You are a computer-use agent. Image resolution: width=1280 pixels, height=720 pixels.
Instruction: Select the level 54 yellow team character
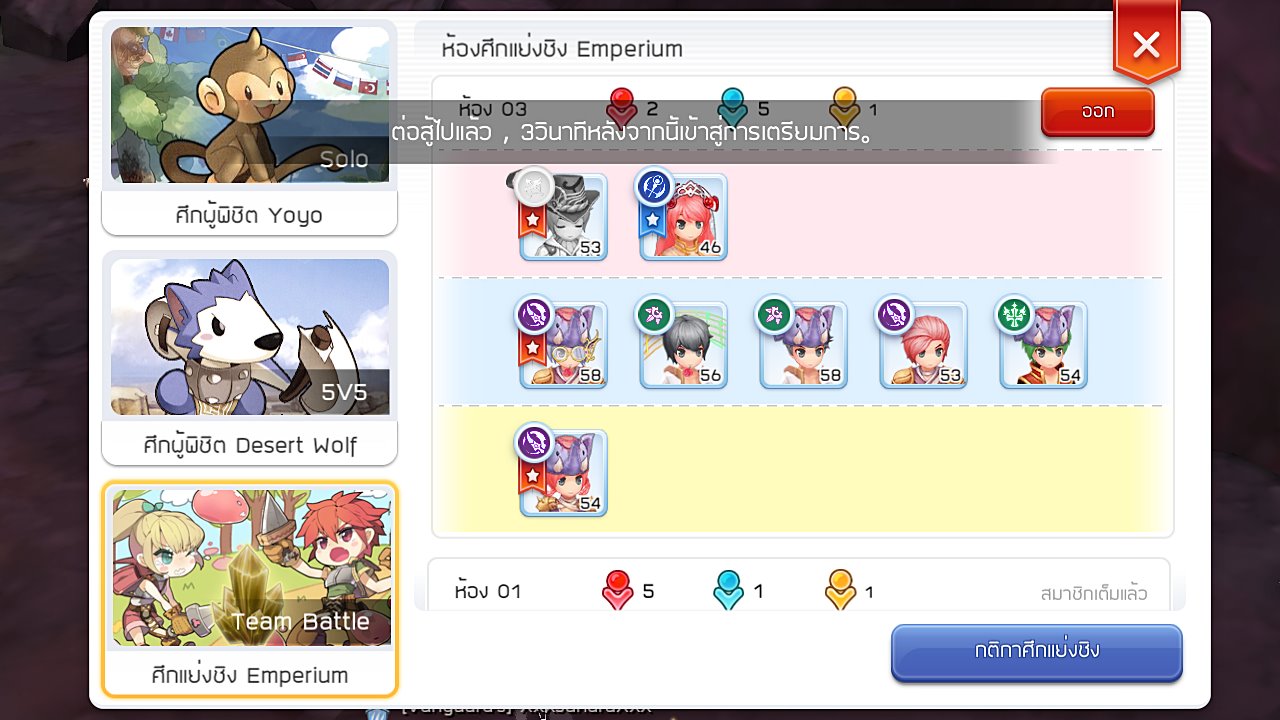(563, 473)
